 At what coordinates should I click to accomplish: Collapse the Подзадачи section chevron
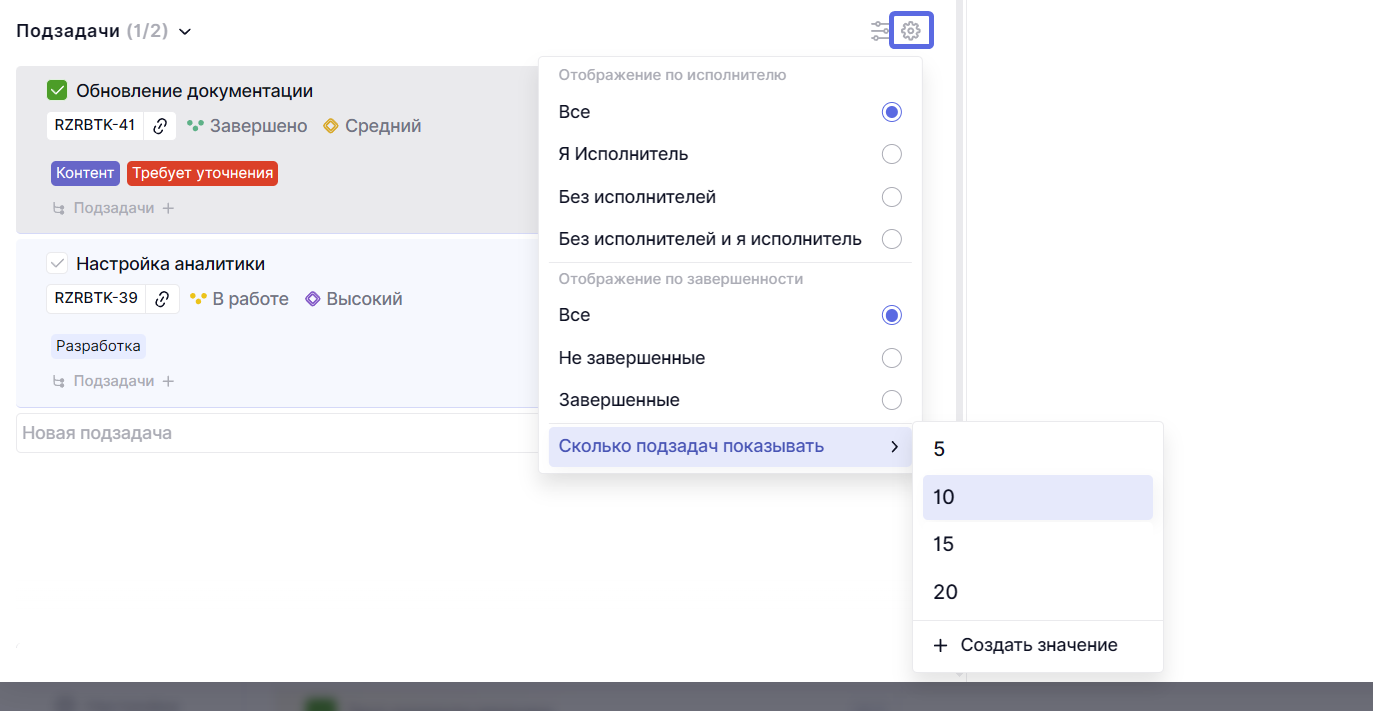click(185, 32)
